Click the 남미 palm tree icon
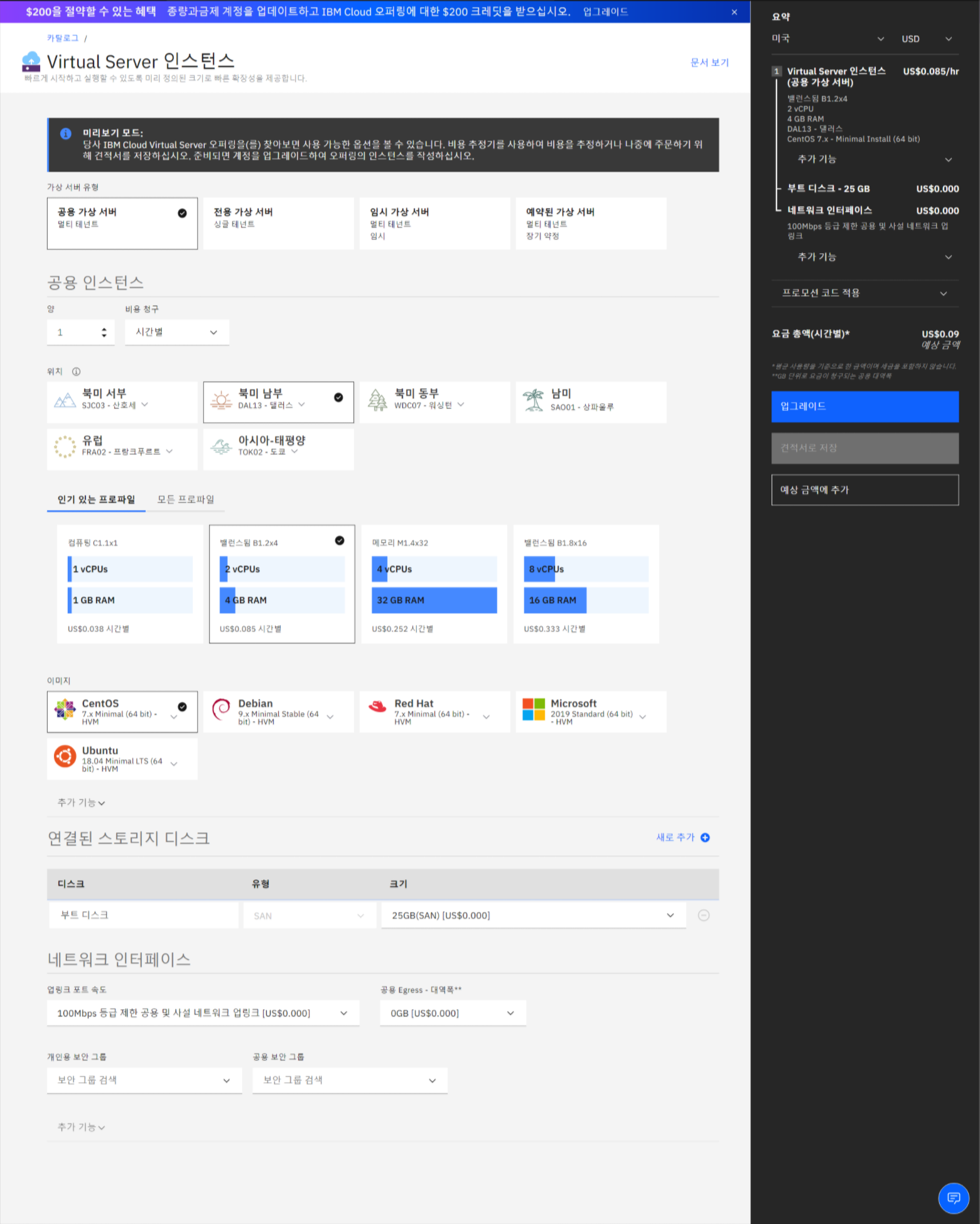980x1224 pixels. pyautogui.click(x=534, y=400)
